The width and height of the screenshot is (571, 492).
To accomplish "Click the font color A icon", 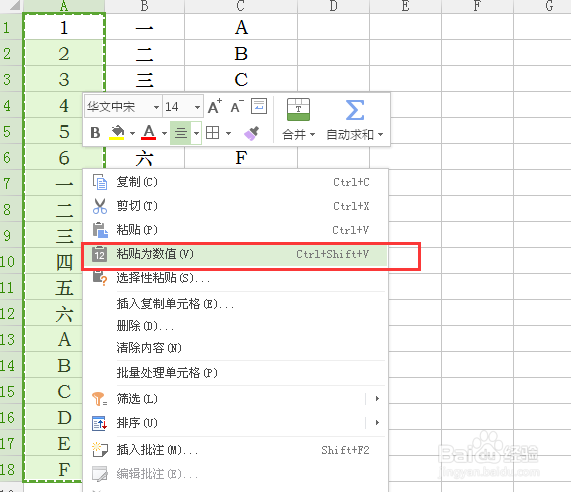I will pos(149,133).
